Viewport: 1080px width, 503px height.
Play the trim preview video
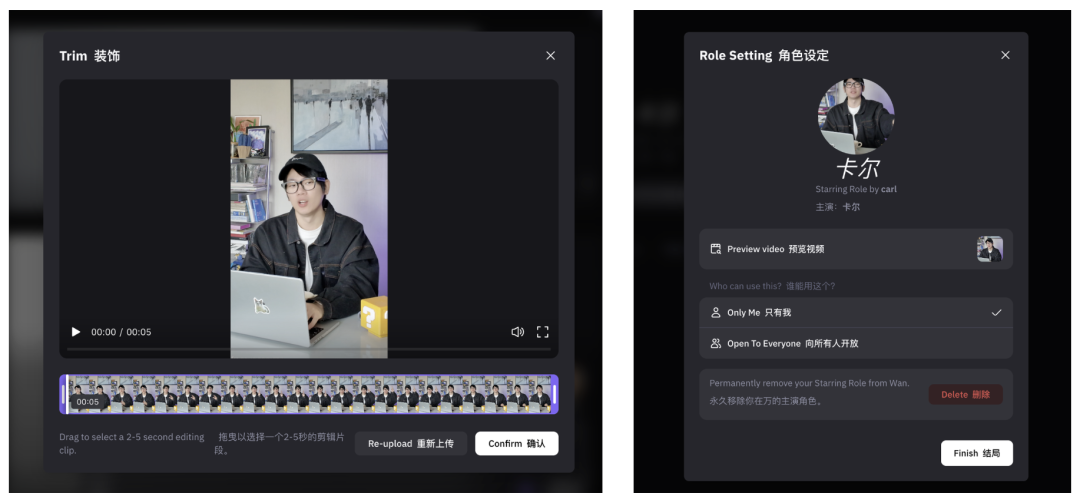[x=76, y=332]
